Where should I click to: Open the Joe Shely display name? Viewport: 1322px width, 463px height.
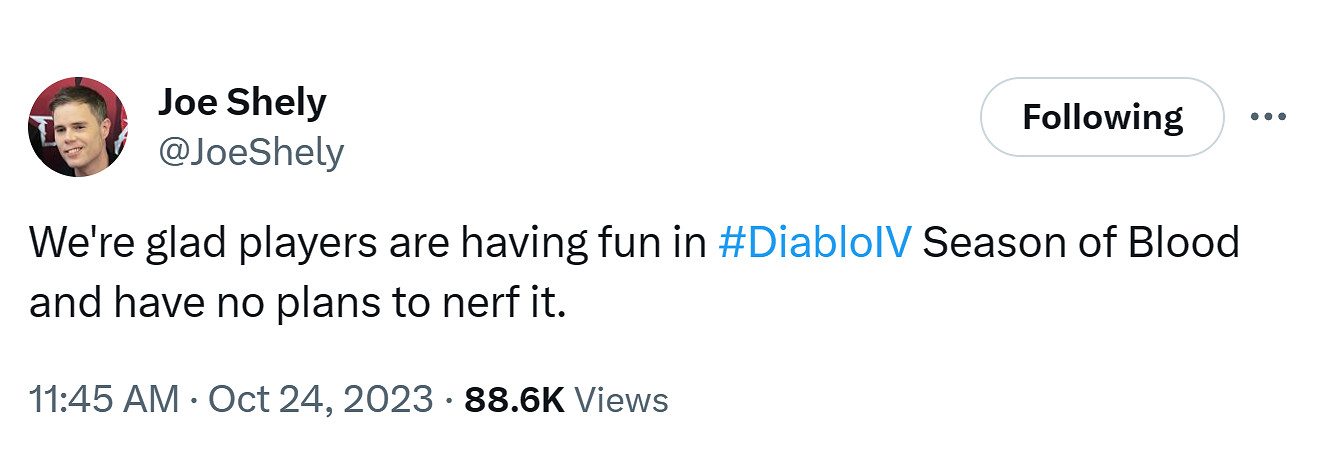click(x=242, y=102)
